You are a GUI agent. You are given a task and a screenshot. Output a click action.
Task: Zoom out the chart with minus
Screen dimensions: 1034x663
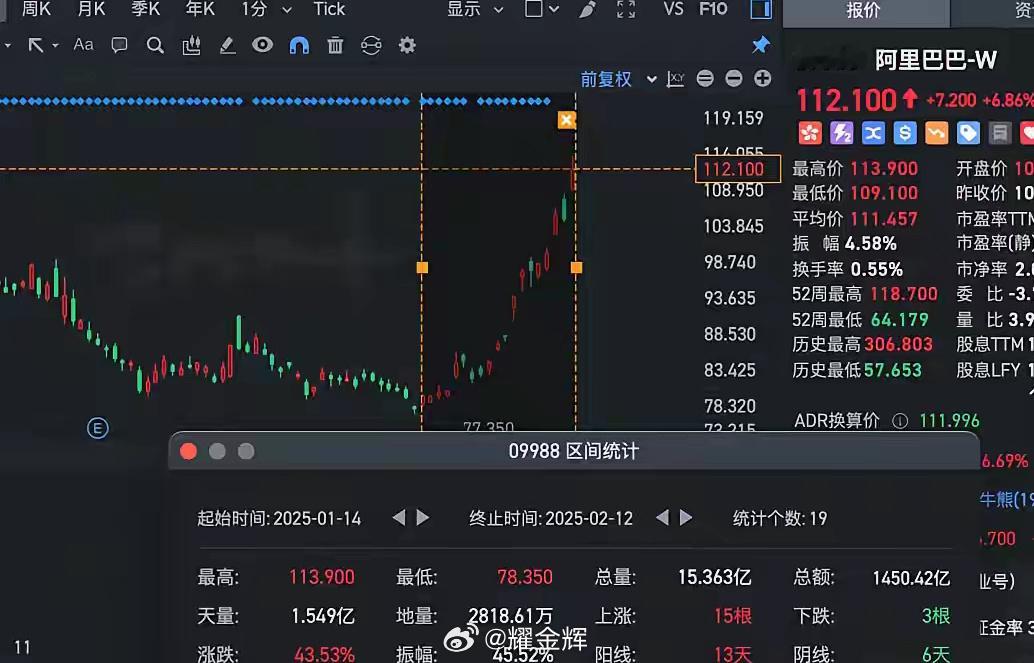[x=733, y=79]
